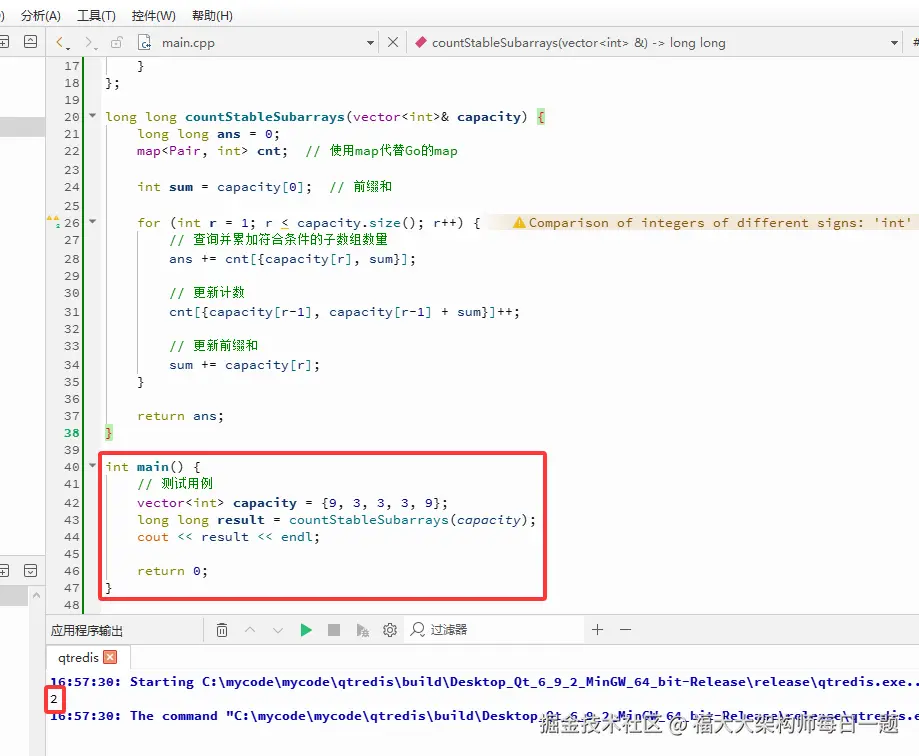The height and width of the screenshot is (756, 919).
Task: Click the output value 2 in the console
Action: [x=53, y=699]
